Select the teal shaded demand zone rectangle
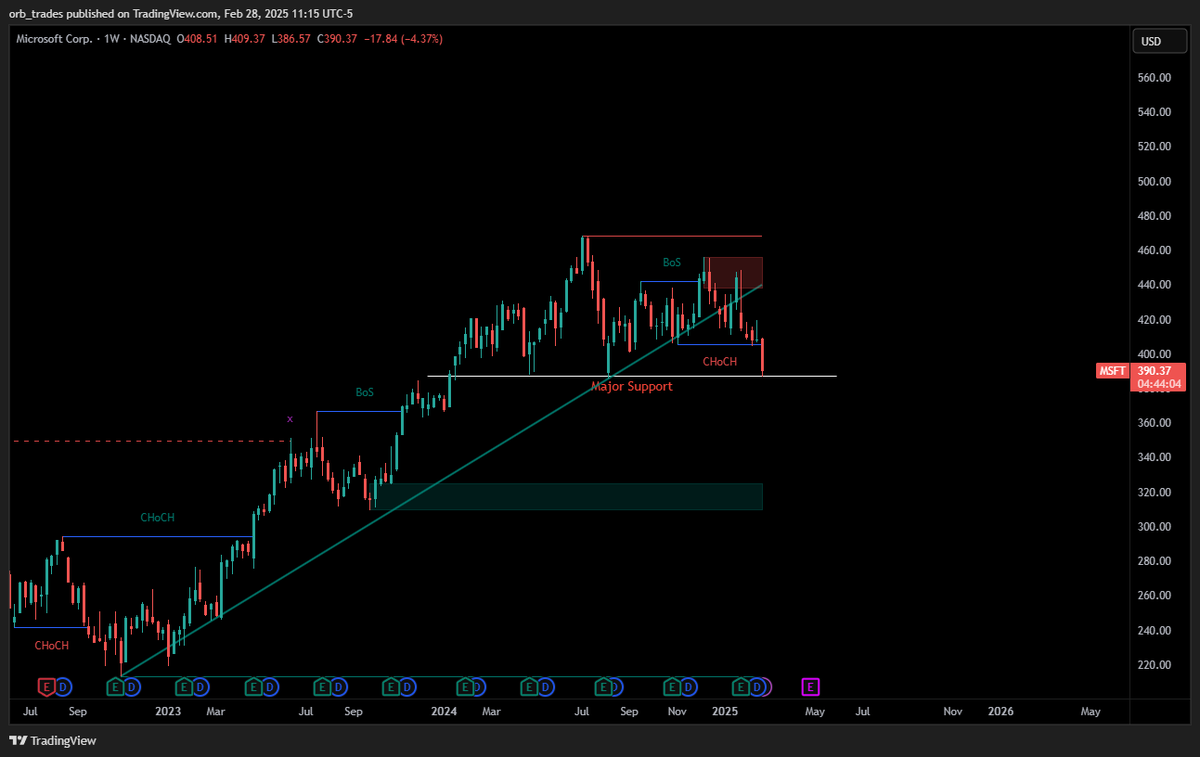 pos(567,497)
